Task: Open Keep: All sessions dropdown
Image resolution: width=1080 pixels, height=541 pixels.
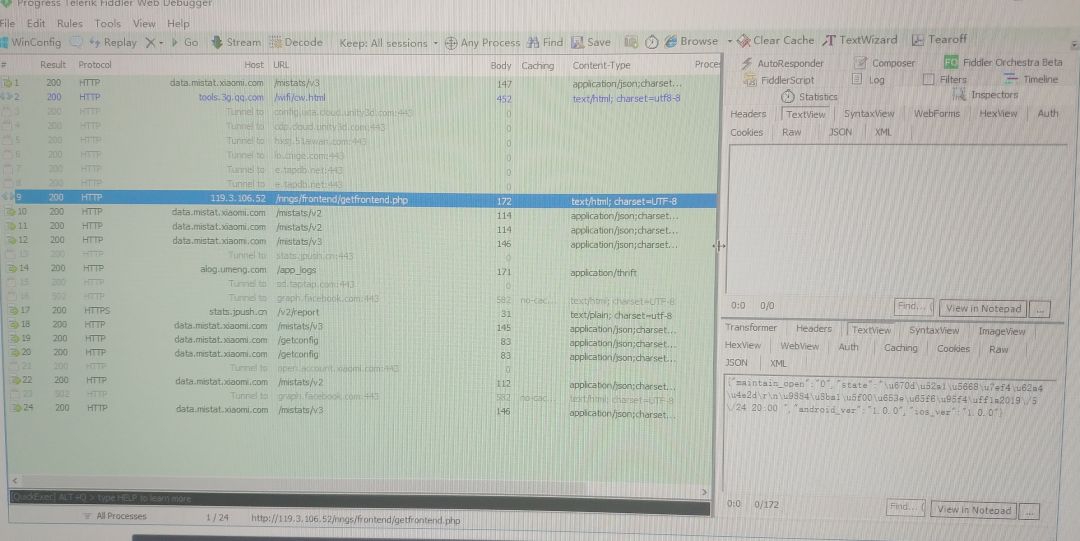Action: tap(388, 43)
